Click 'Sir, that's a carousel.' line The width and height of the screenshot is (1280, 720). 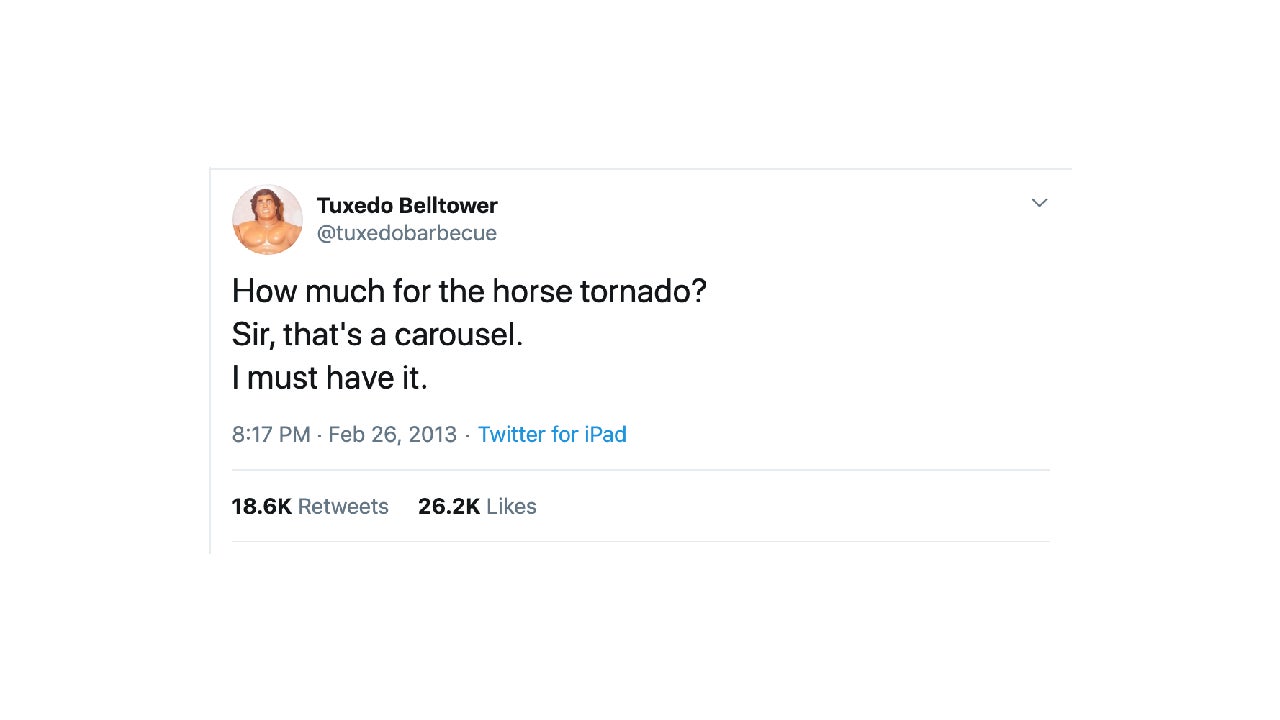377,334
